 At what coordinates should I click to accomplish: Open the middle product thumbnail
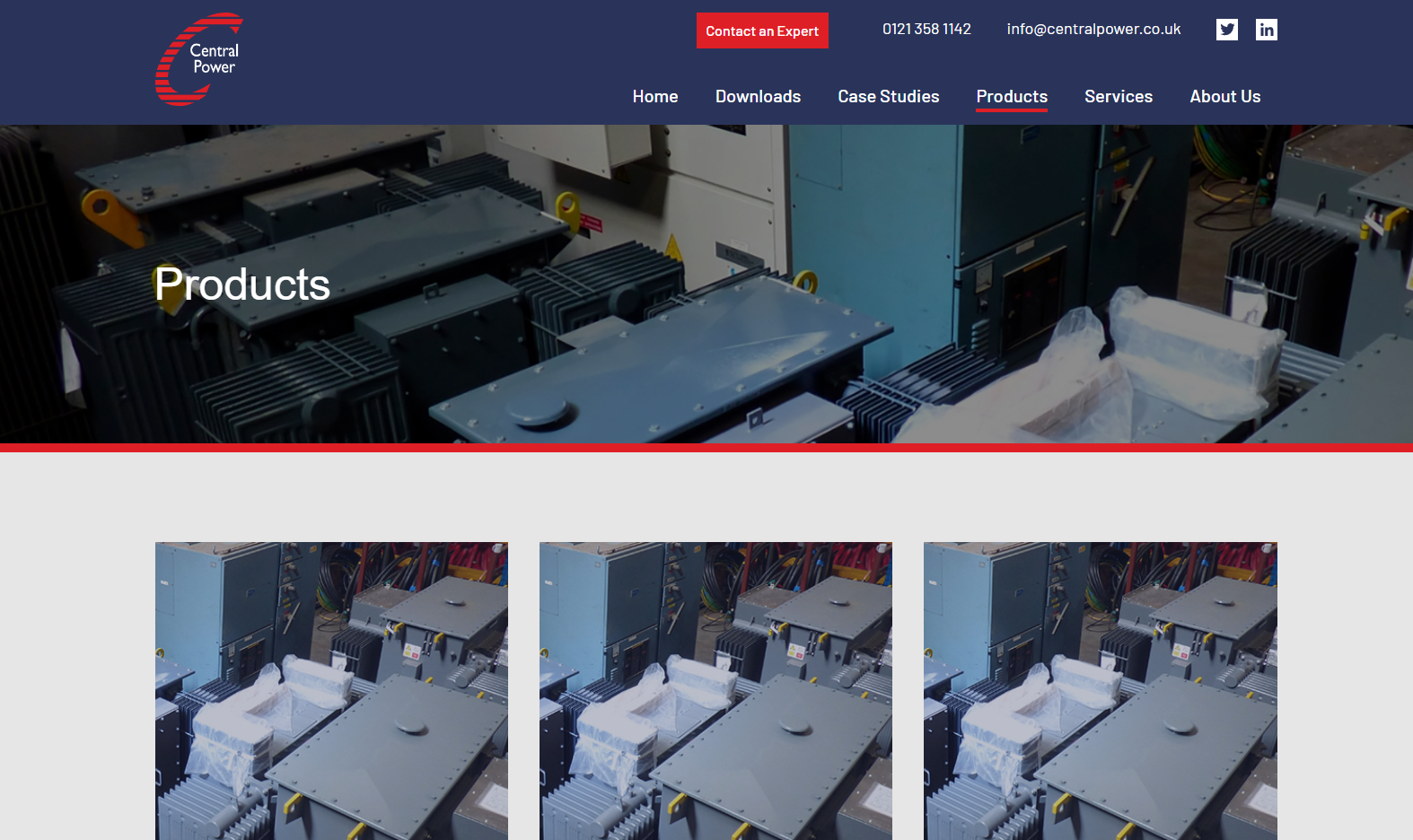(715, 691)
